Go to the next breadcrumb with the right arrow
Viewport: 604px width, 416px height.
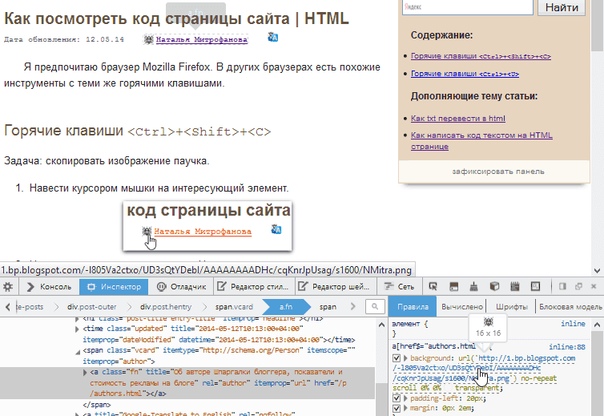tap(353, 307)
